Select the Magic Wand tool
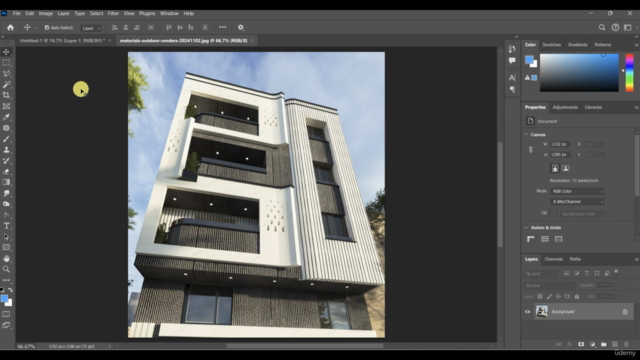This screenshot has width=640, height=360. pos(6,84)
